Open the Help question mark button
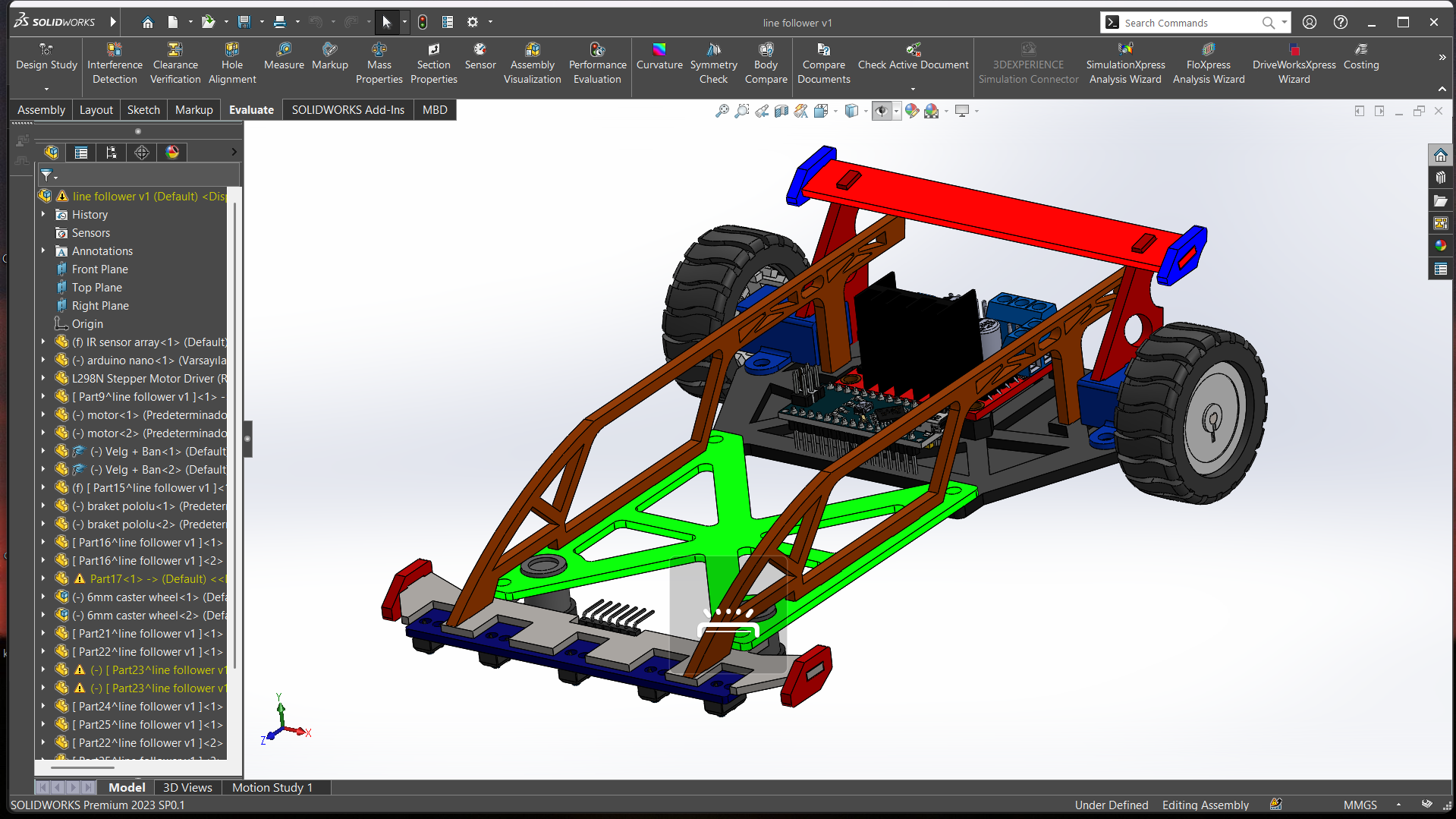1456x819 pixels. (x=1341, y=22)
